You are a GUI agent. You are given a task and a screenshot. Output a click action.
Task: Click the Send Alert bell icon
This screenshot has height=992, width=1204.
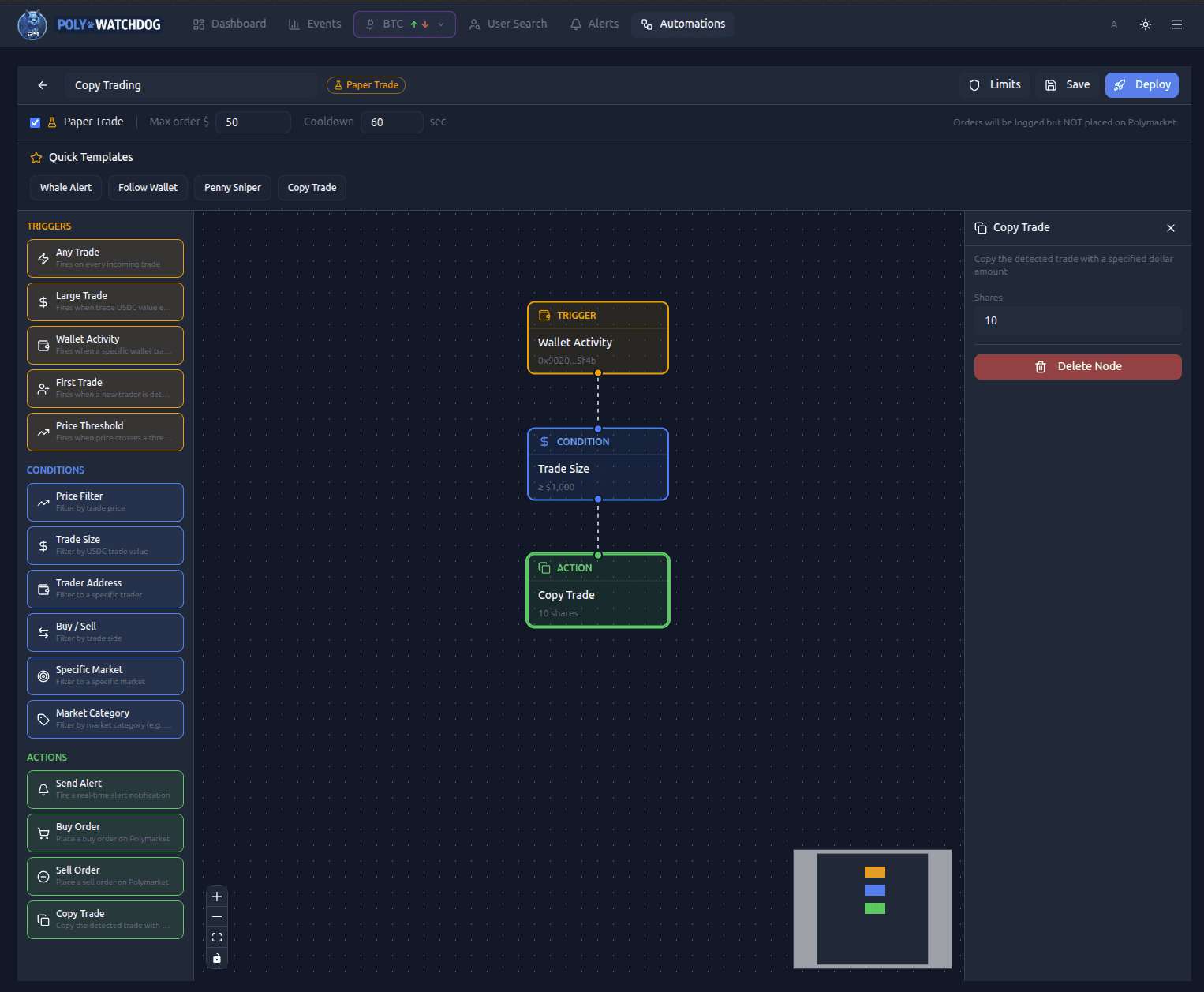click(x=43, y=790)
